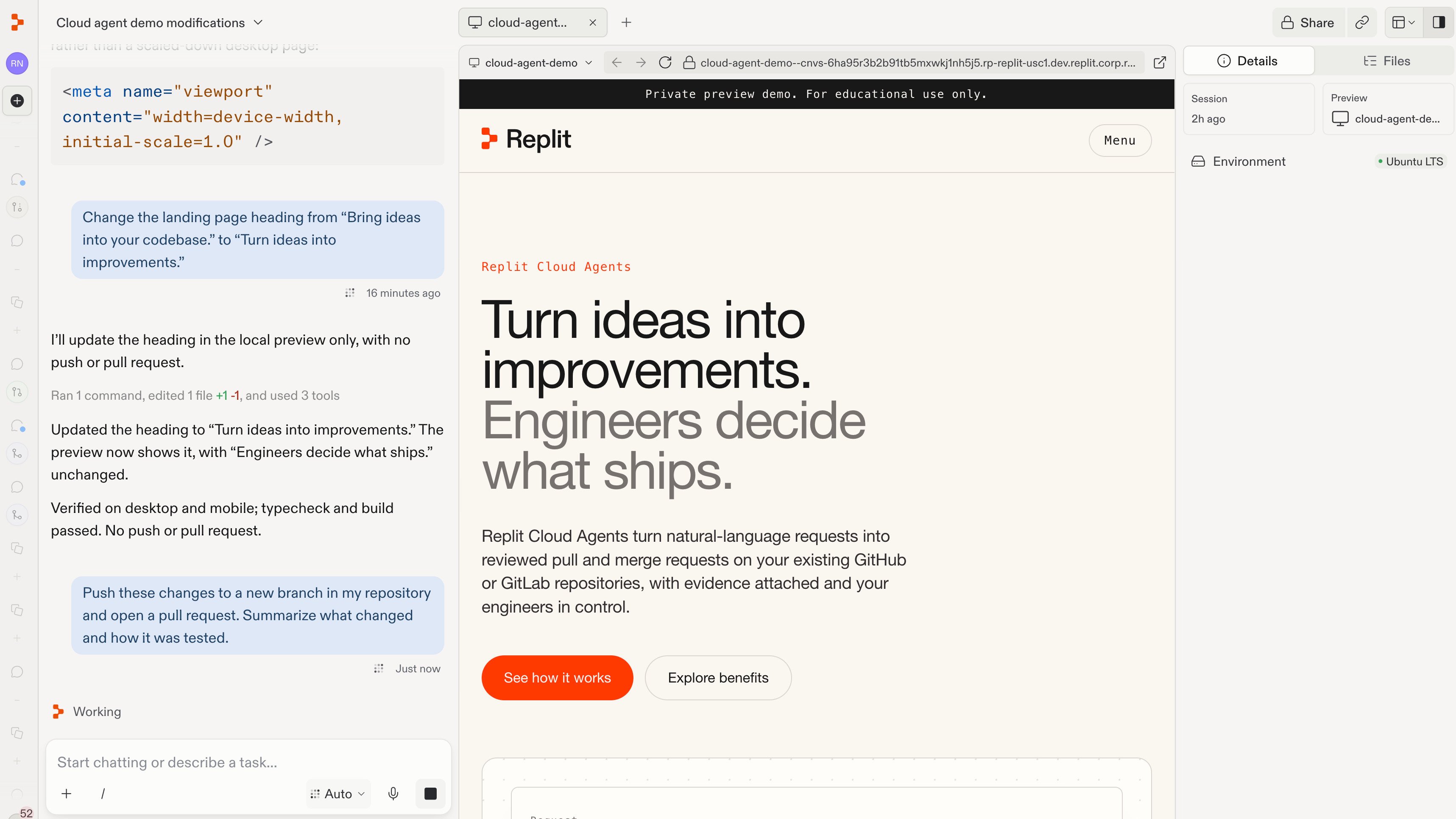
Task: Reload the preview page
Action: [x=665, y=63]
